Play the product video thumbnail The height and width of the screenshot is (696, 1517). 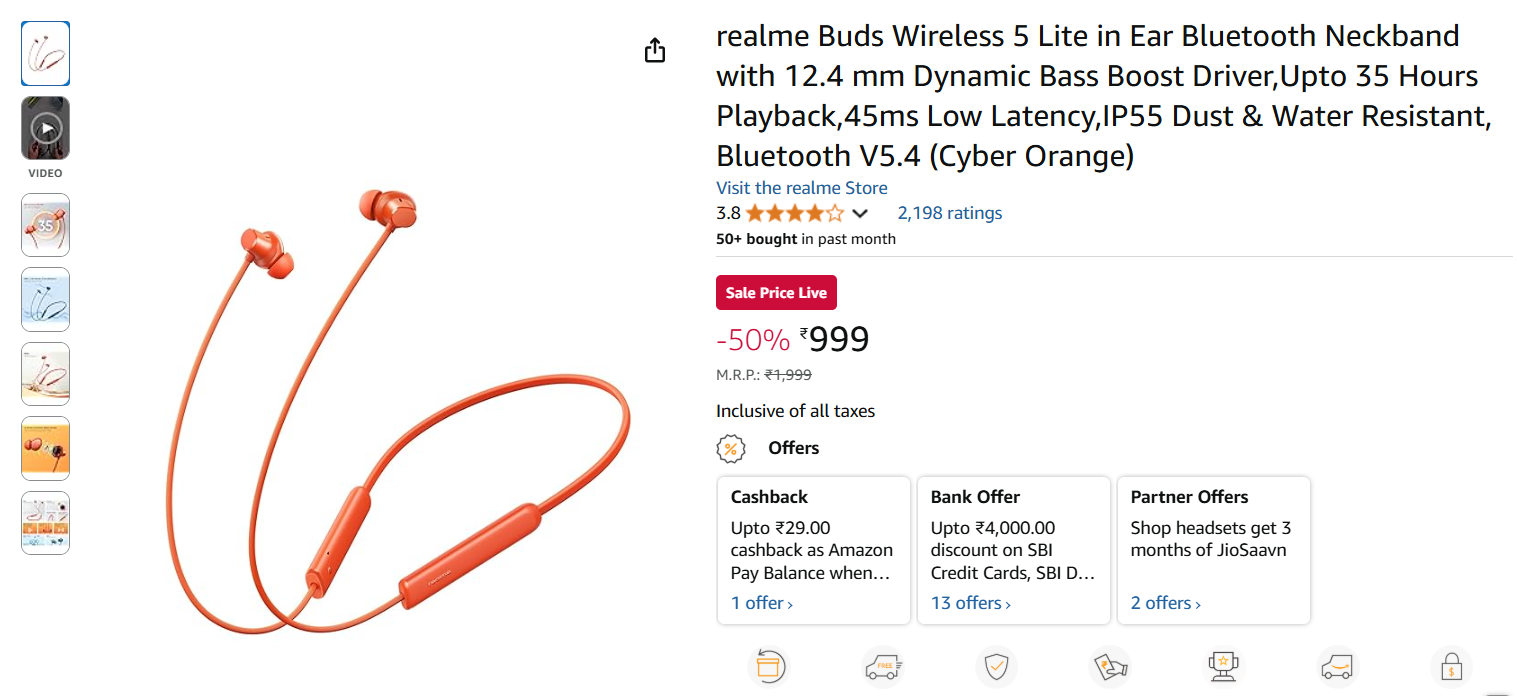45,128
